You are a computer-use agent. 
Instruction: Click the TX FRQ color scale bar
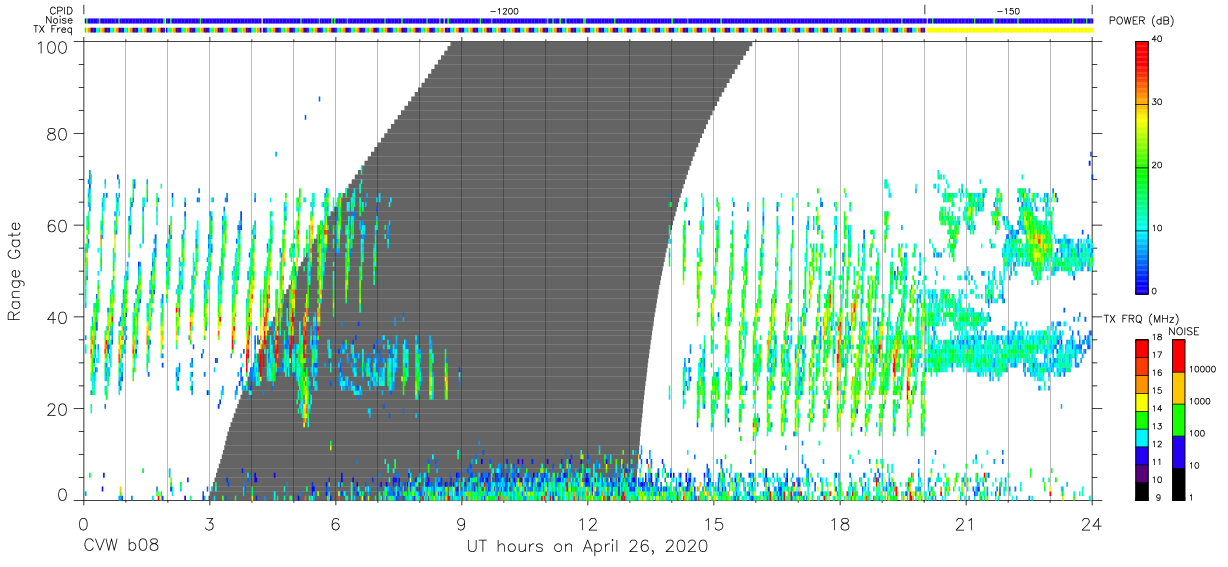click(1142, 419)
